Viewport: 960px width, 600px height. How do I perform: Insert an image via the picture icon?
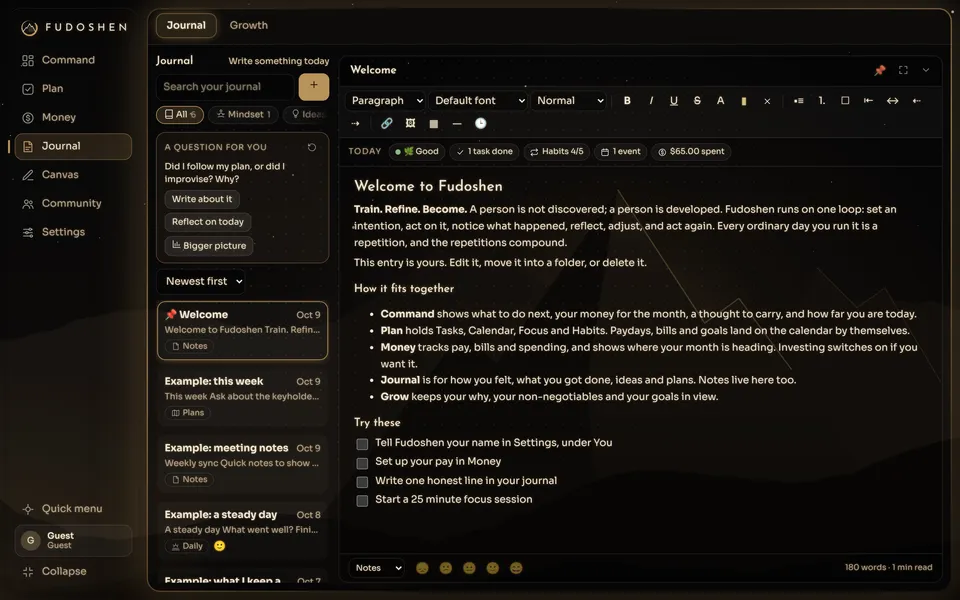click(x=410, y=124)
